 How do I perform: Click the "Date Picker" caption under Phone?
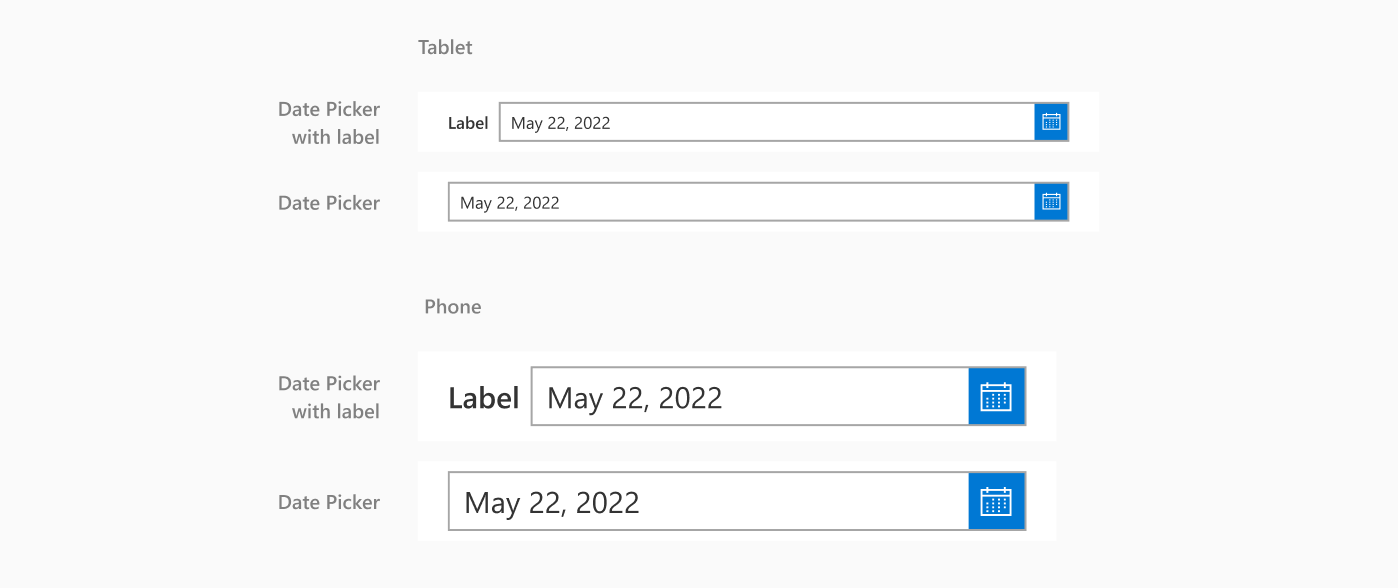tap(329, 502)
